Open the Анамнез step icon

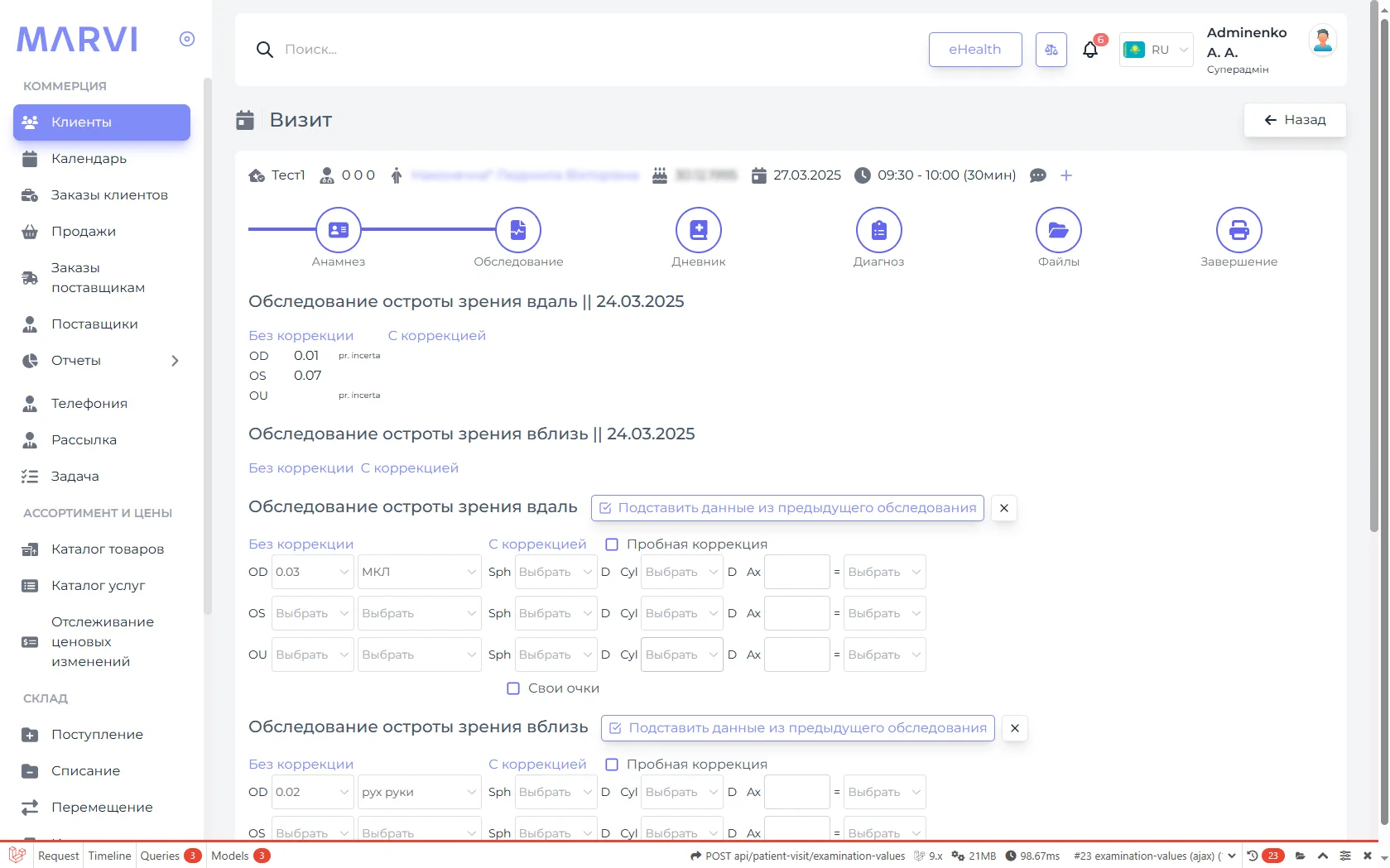(339, 230)
